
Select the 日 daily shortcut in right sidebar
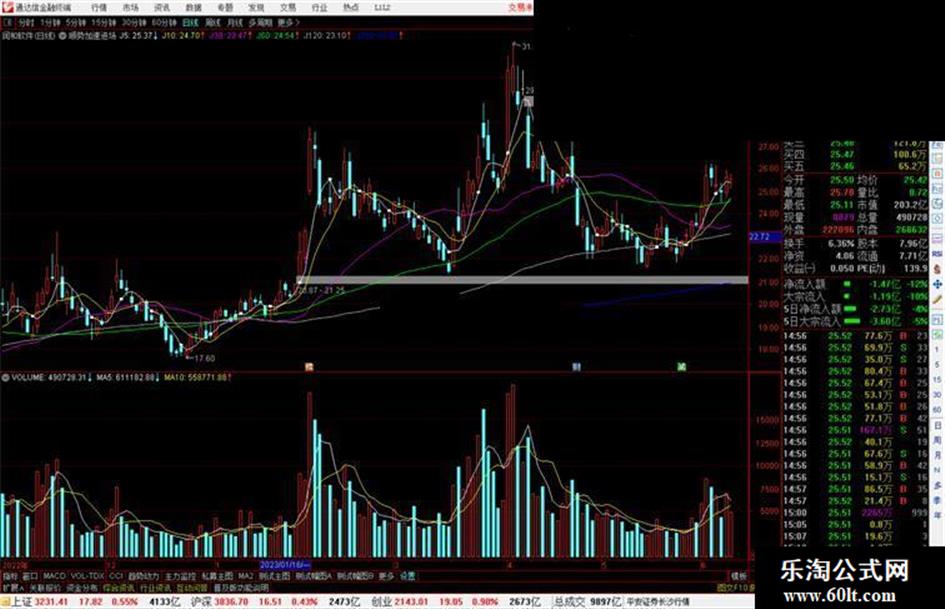(938, 426)
